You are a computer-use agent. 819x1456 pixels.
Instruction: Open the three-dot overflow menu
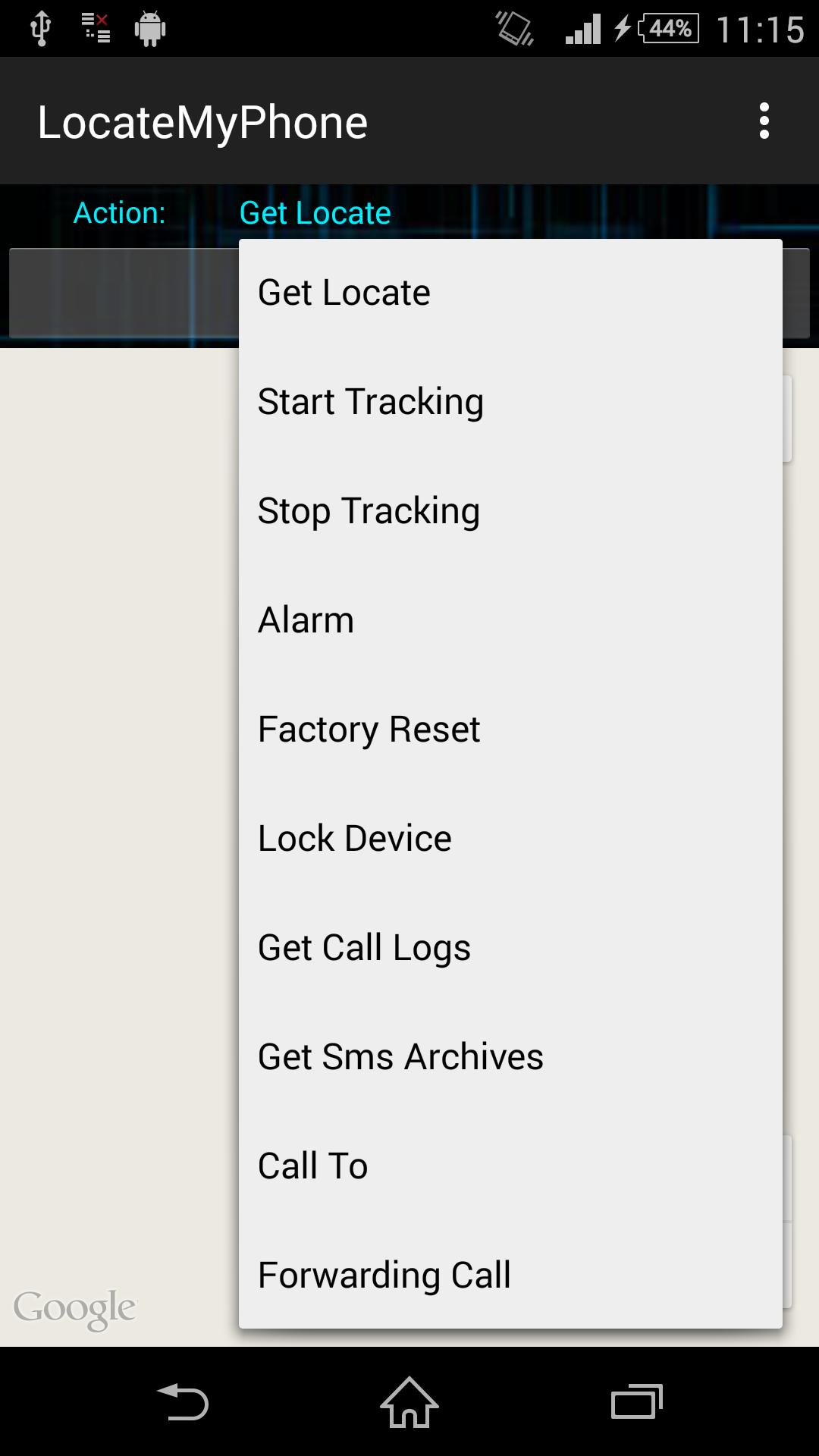(x=764, y=121)
